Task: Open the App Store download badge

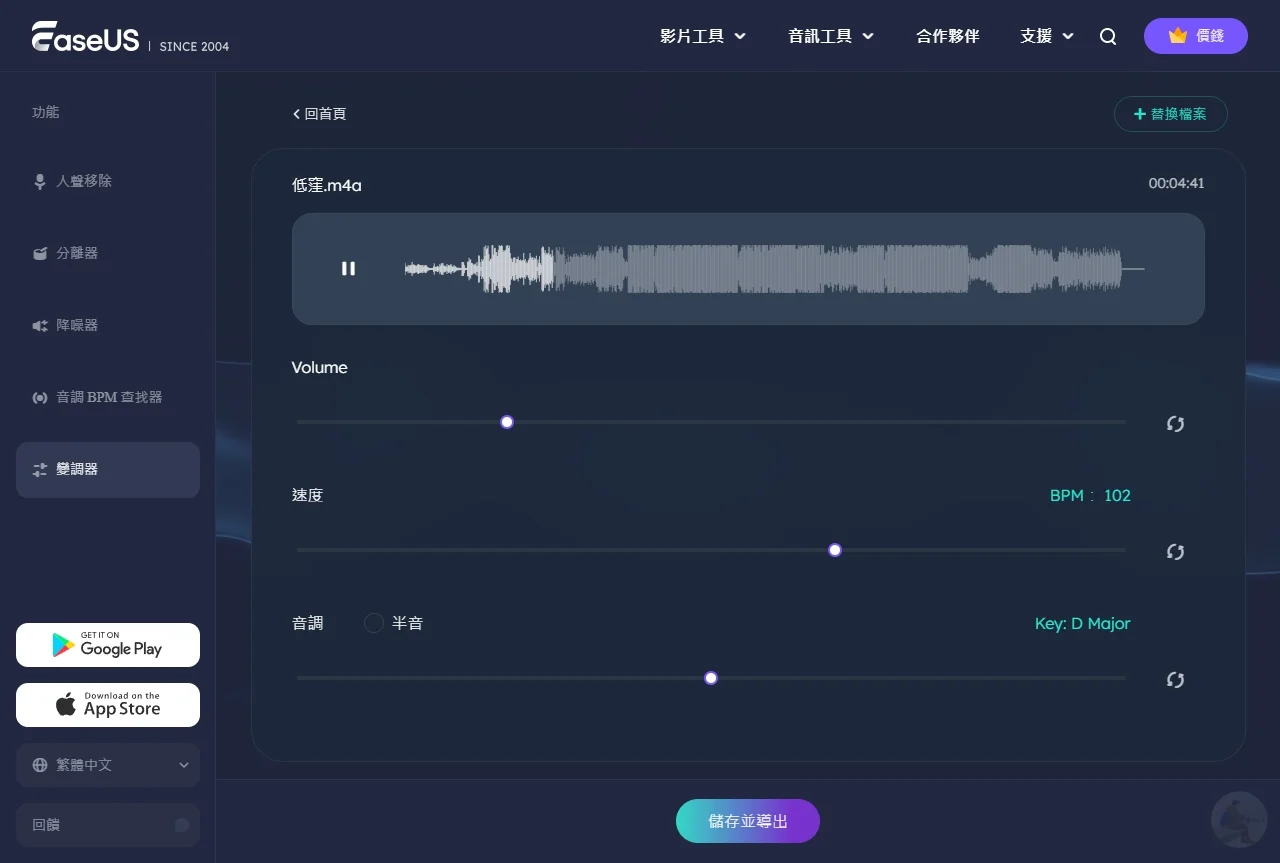Action: tap(108, 705)
